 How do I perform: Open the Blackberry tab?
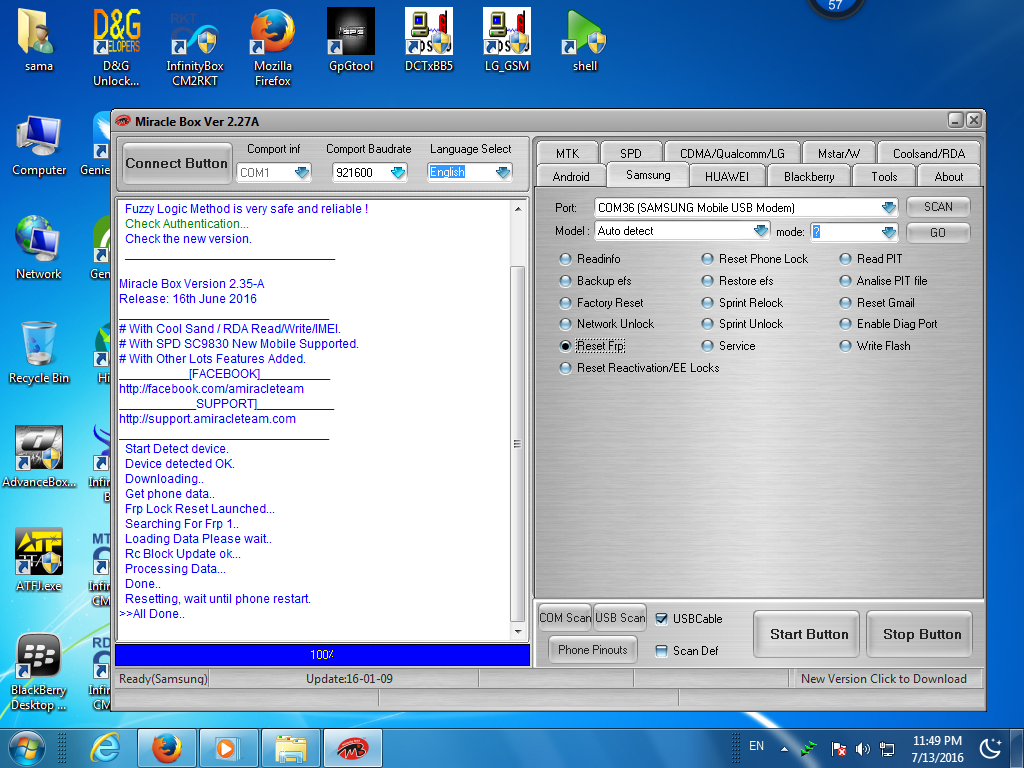tap(809, 177)
